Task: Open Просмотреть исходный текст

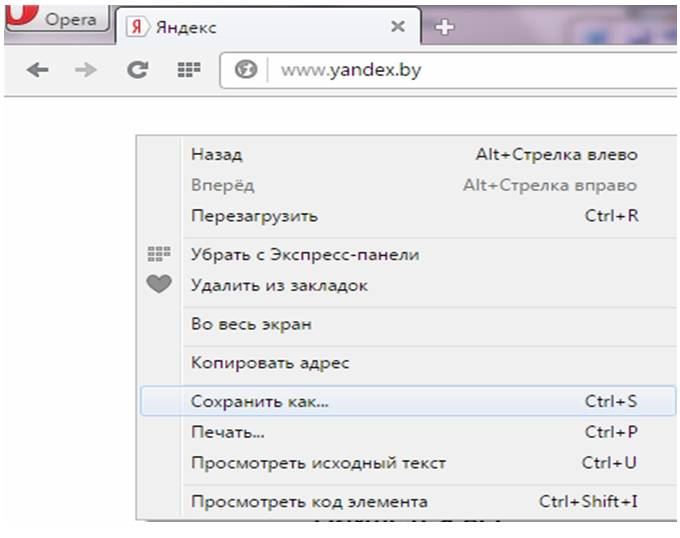Action: (318, 463)
